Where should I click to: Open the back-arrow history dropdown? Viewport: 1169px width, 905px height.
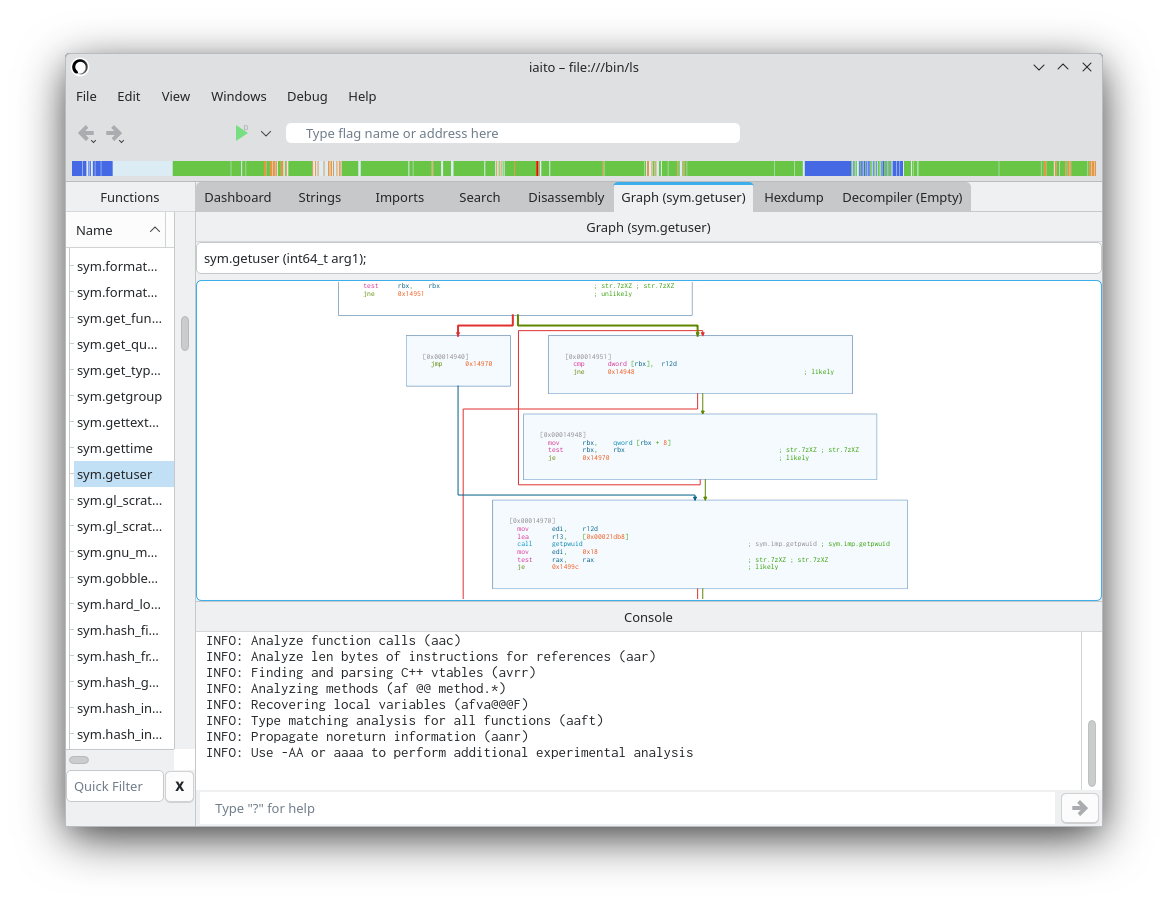(x=95, y=140)
